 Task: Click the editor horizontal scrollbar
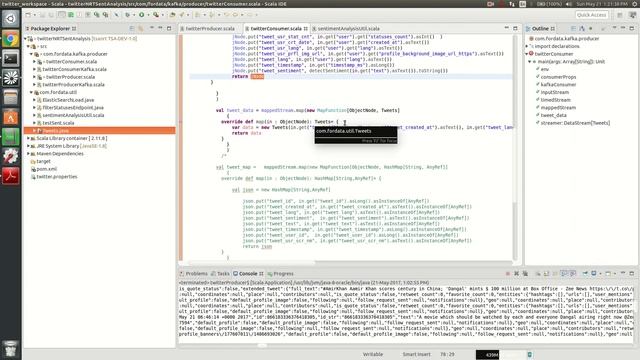(x=252, y=262)
